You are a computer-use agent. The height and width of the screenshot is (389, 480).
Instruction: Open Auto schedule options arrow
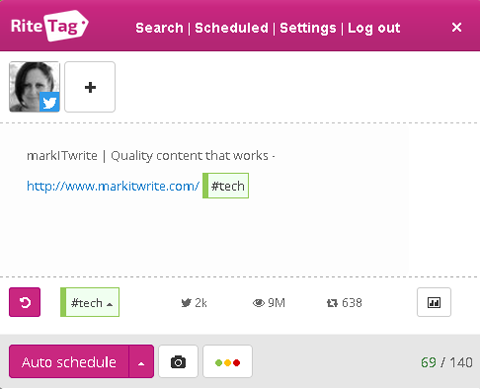[141, 362]
